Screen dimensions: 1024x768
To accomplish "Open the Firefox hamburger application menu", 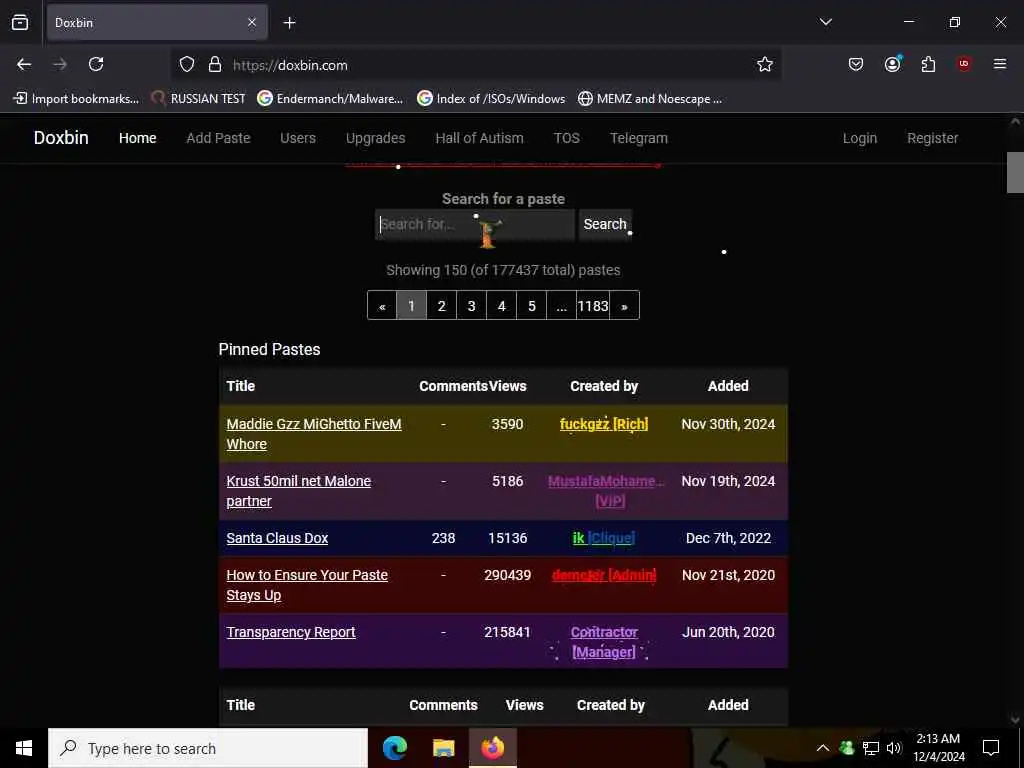I will pos(1000,64).
